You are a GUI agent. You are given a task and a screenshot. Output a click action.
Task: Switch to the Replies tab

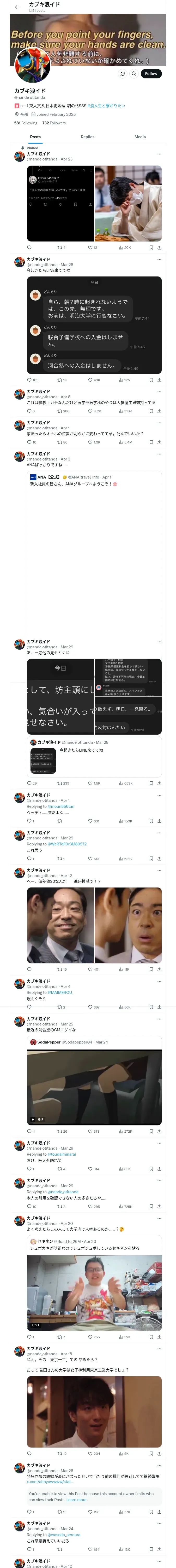(87, 137)
